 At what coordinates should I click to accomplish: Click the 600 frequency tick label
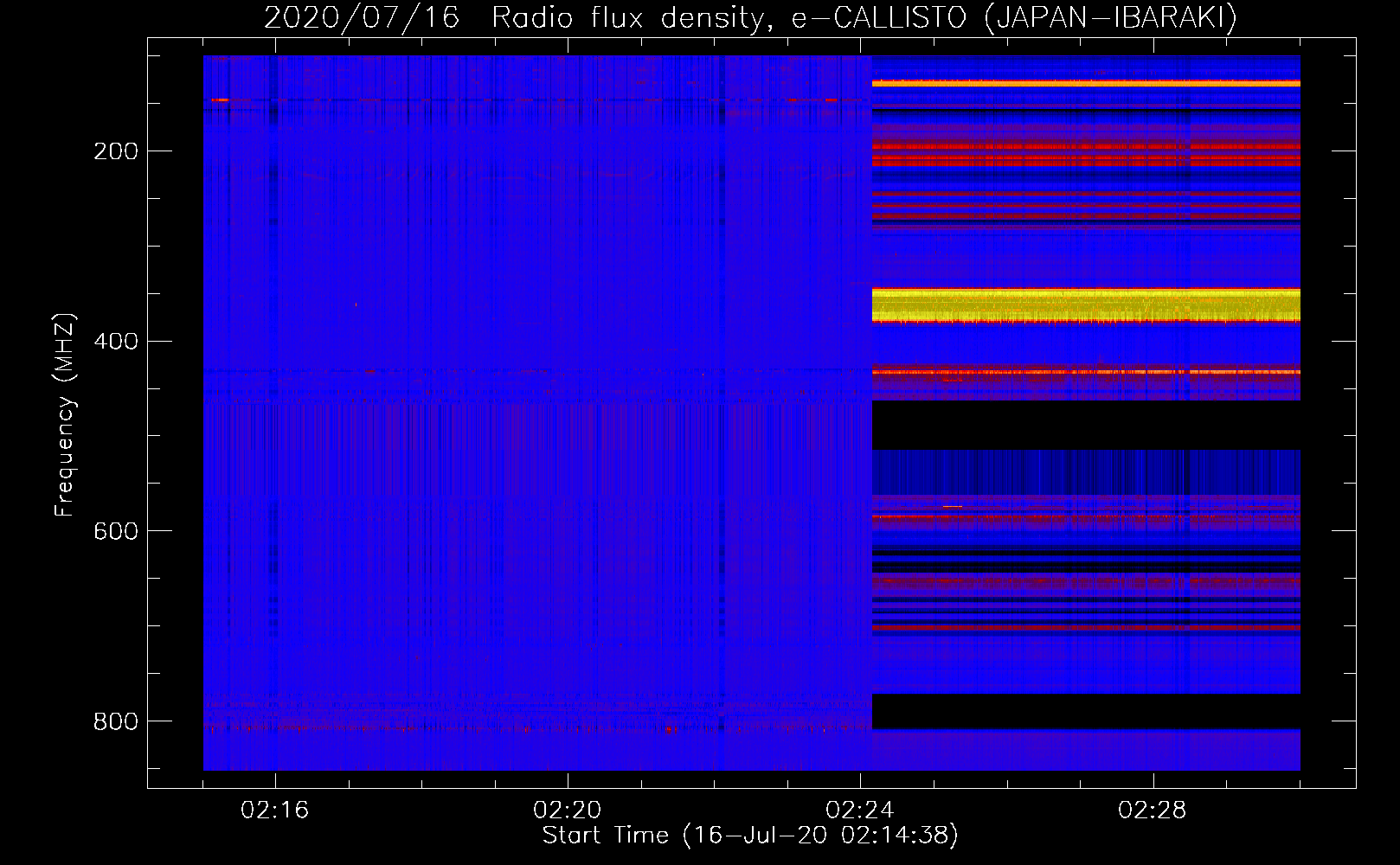pos(116,530)
